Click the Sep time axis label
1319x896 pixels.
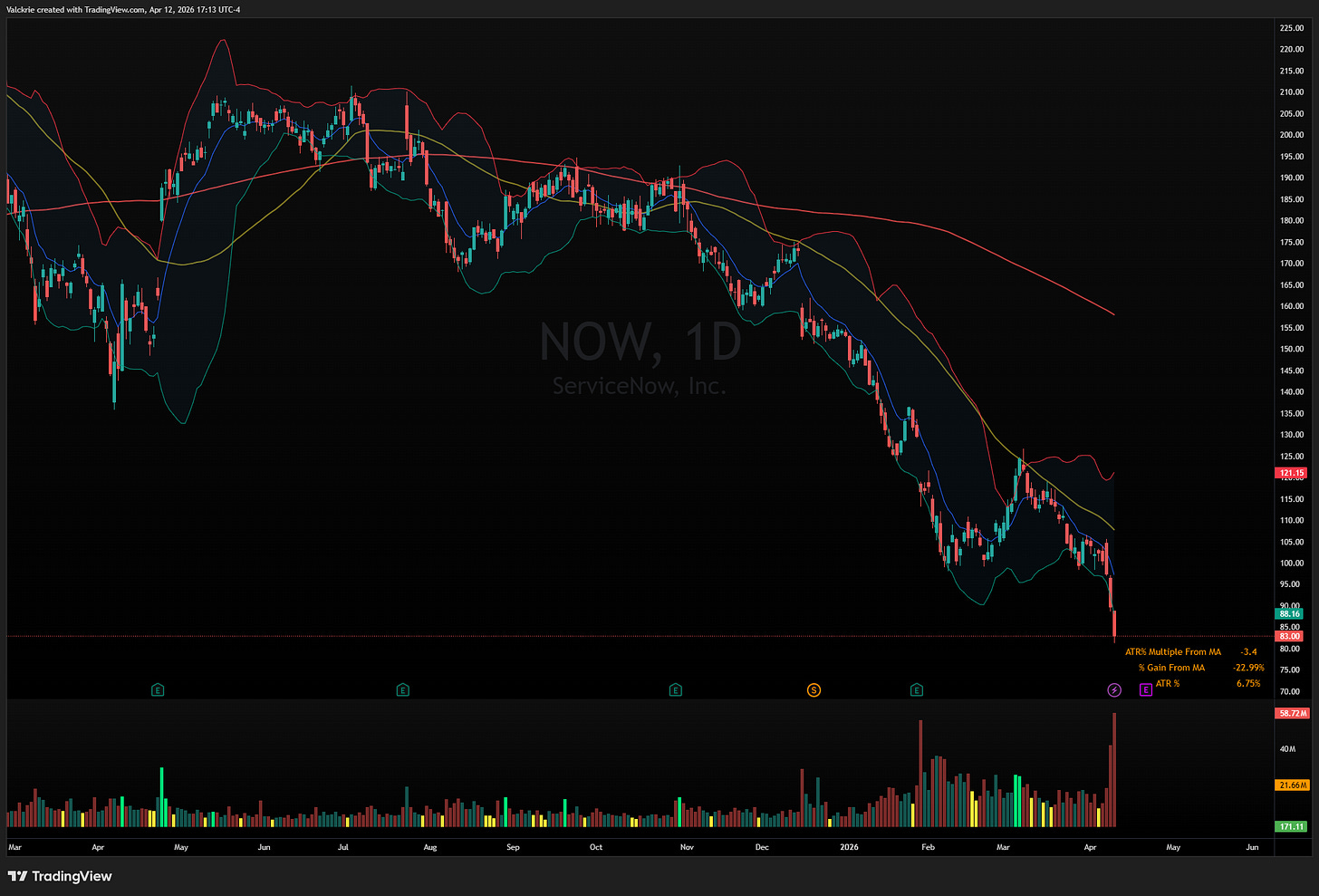[x=513, y=848]
